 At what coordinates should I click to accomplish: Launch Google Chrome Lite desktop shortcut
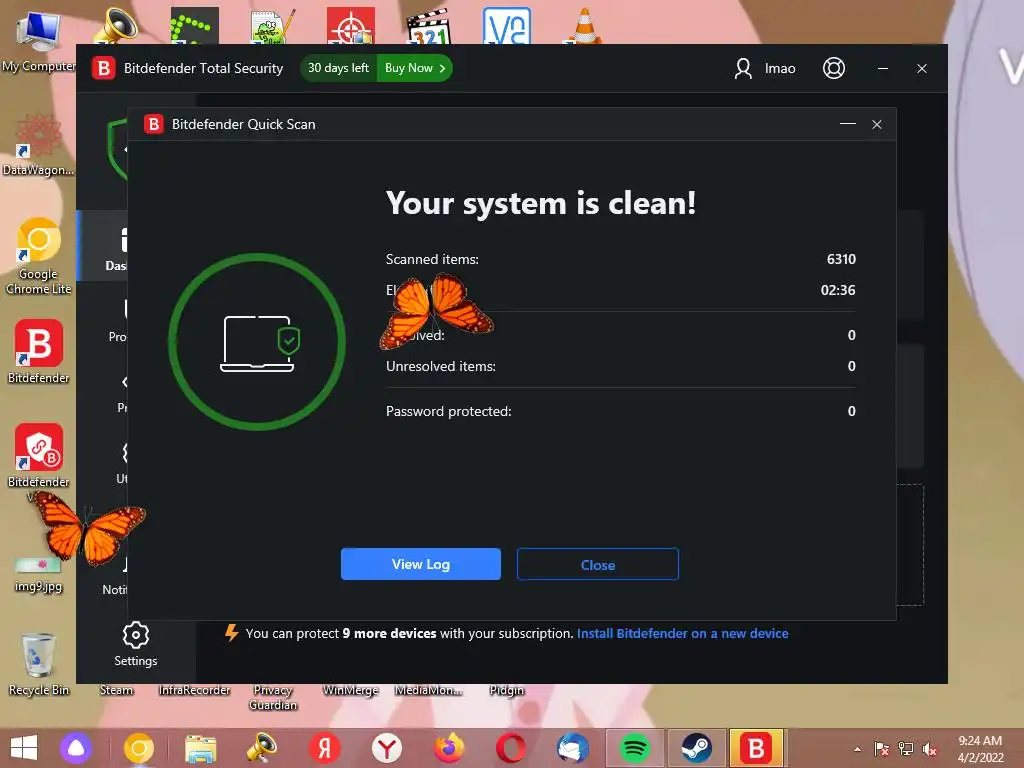[38, 257]
